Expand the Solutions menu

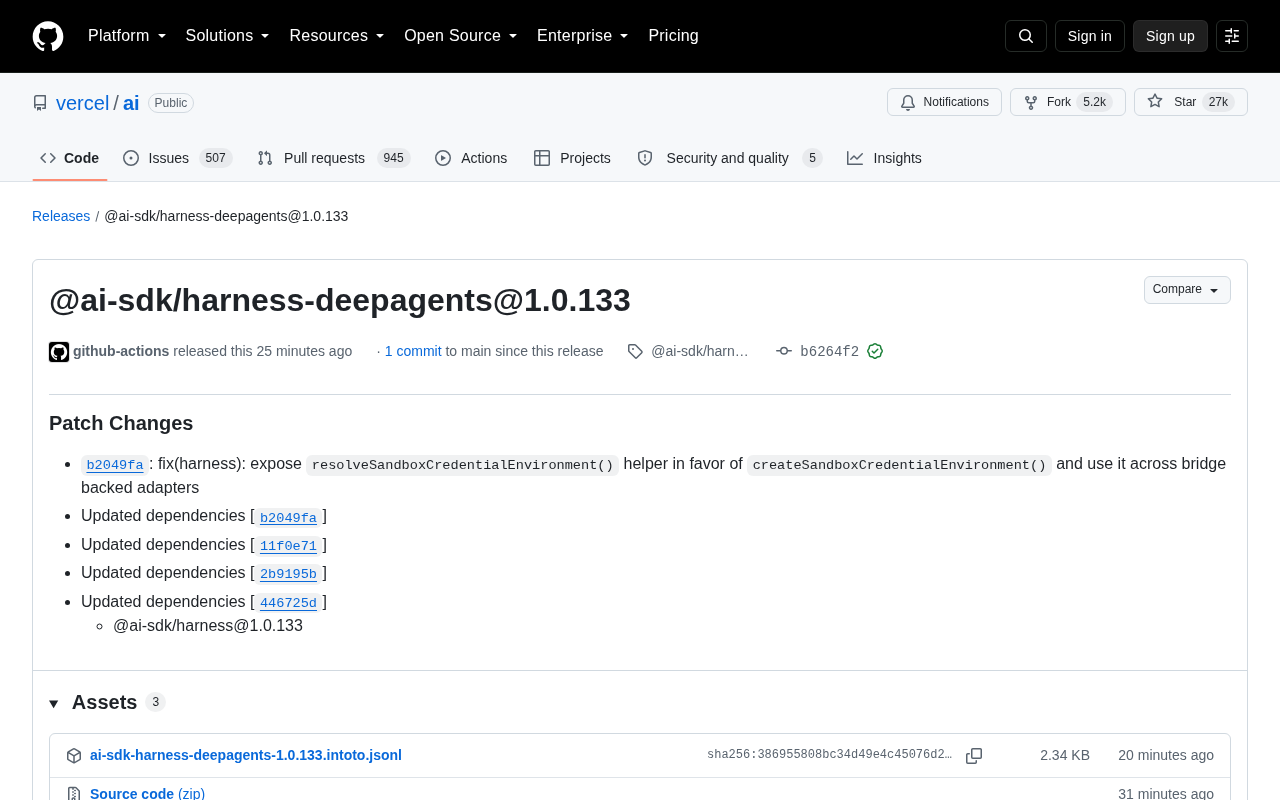pos(228,36)
